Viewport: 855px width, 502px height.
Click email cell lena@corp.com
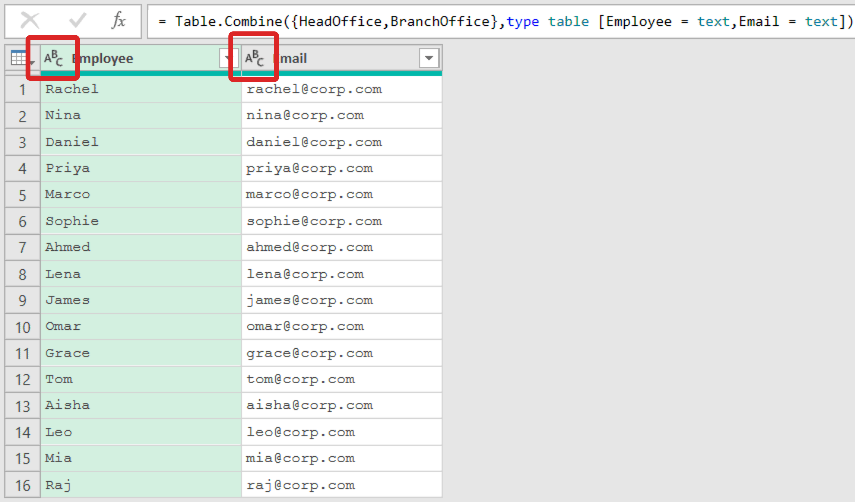[x=341, y=274]
